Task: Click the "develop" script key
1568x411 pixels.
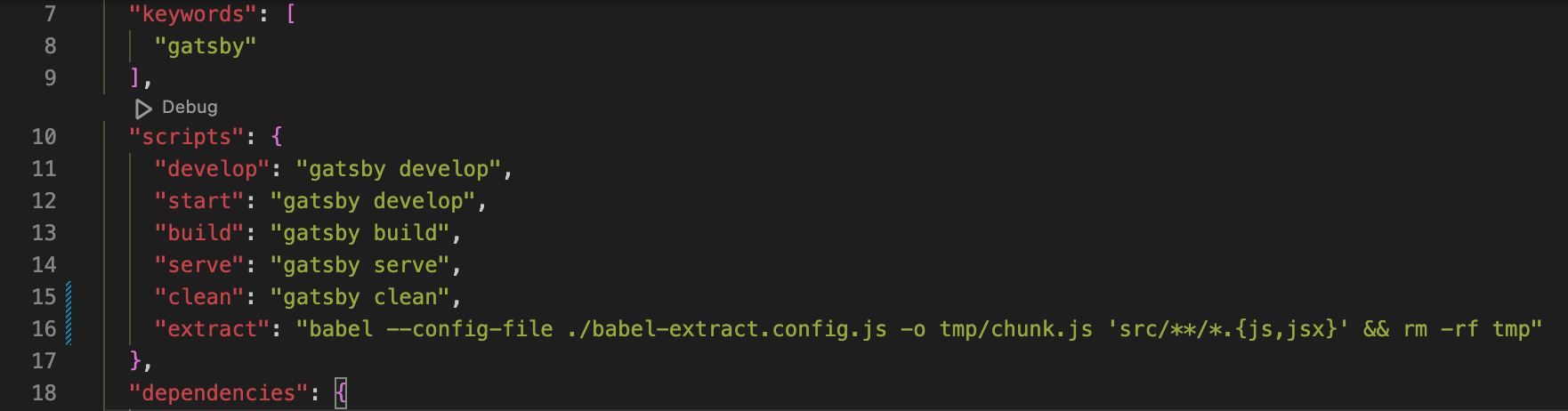Action: point(212,169)
